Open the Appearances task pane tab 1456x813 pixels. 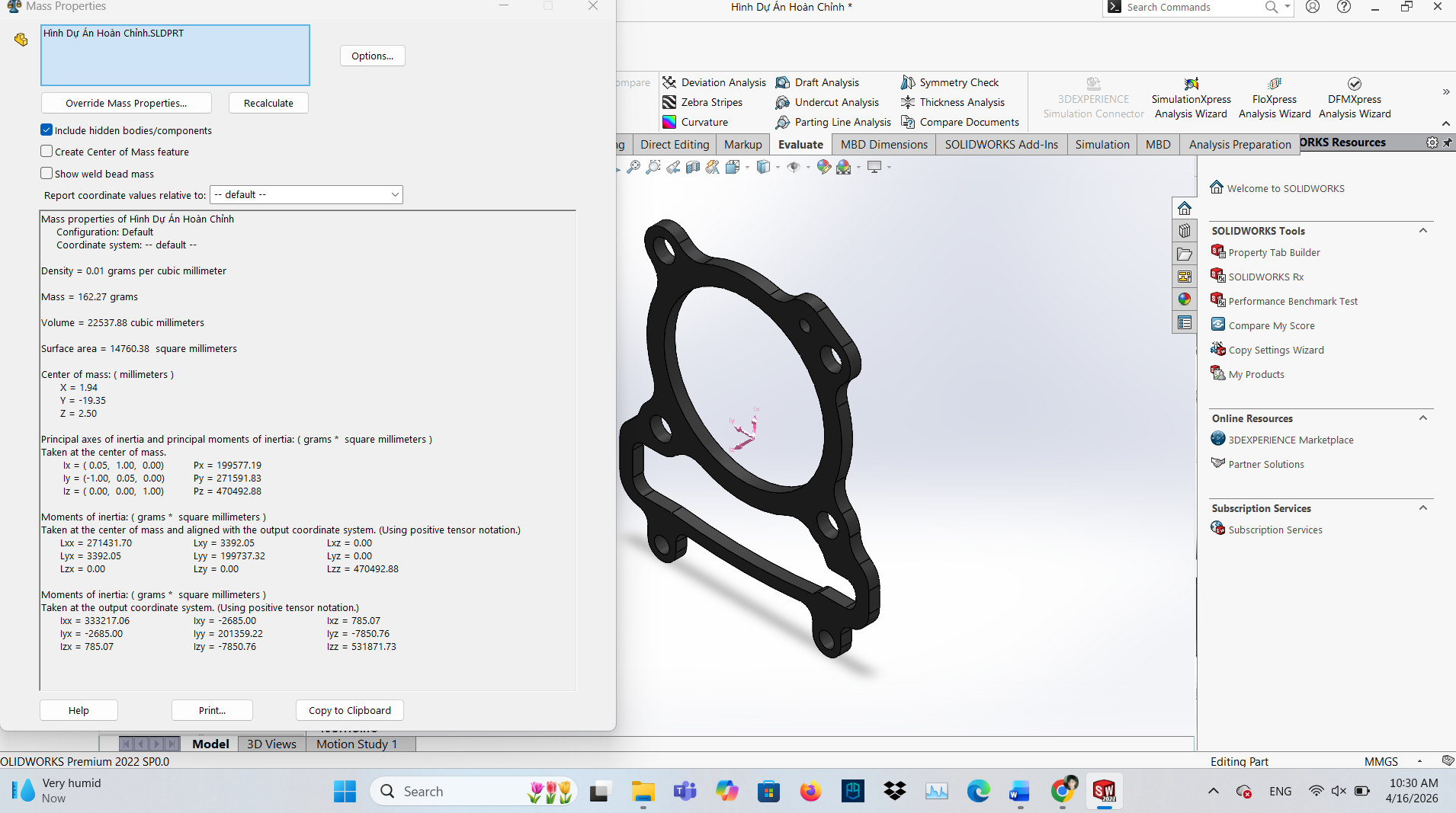click(x=1185, y=299)
